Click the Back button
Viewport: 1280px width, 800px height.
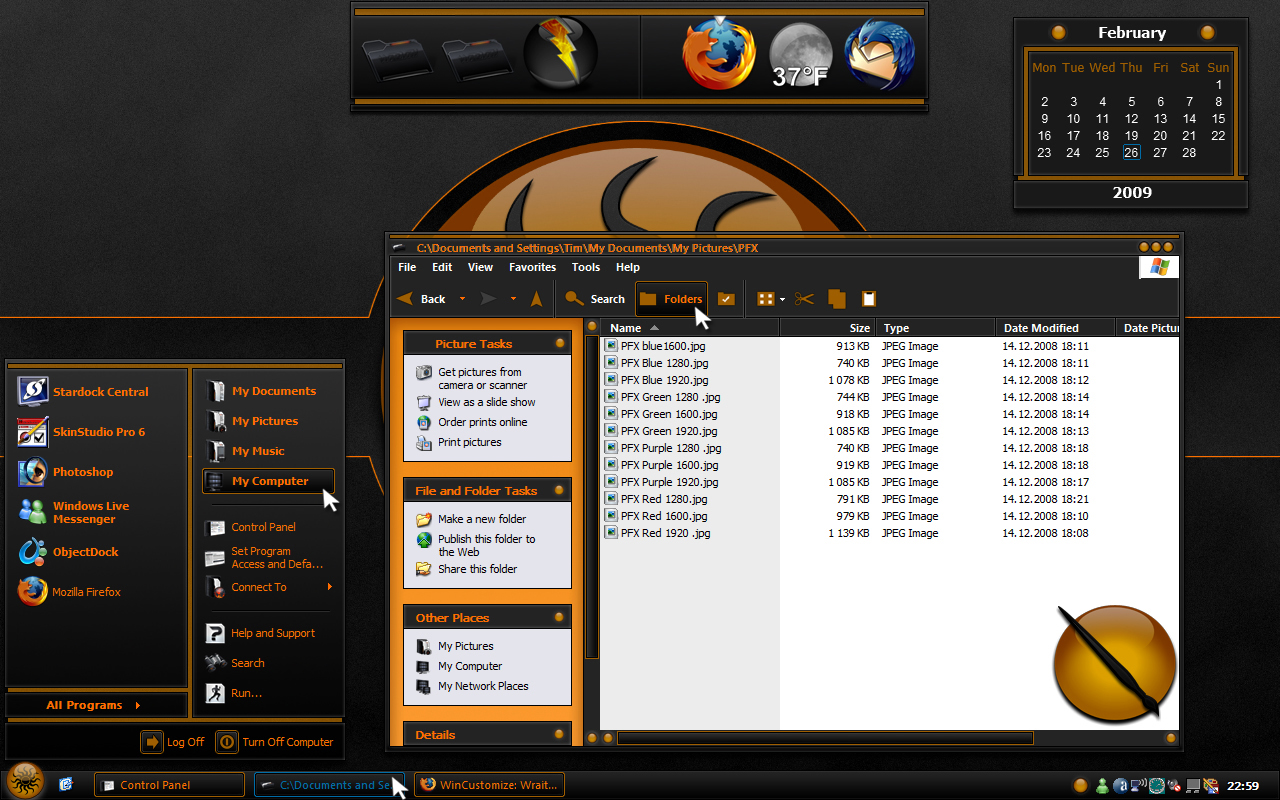click(421, 299)
